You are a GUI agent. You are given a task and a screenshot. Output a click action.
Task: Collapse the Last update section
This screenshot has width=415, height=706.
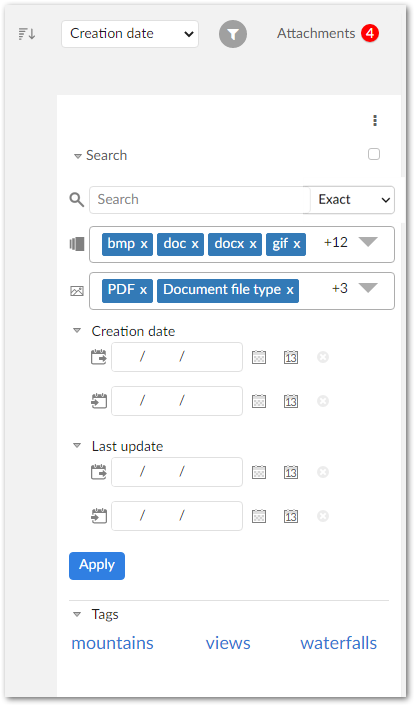pos(77,446)
